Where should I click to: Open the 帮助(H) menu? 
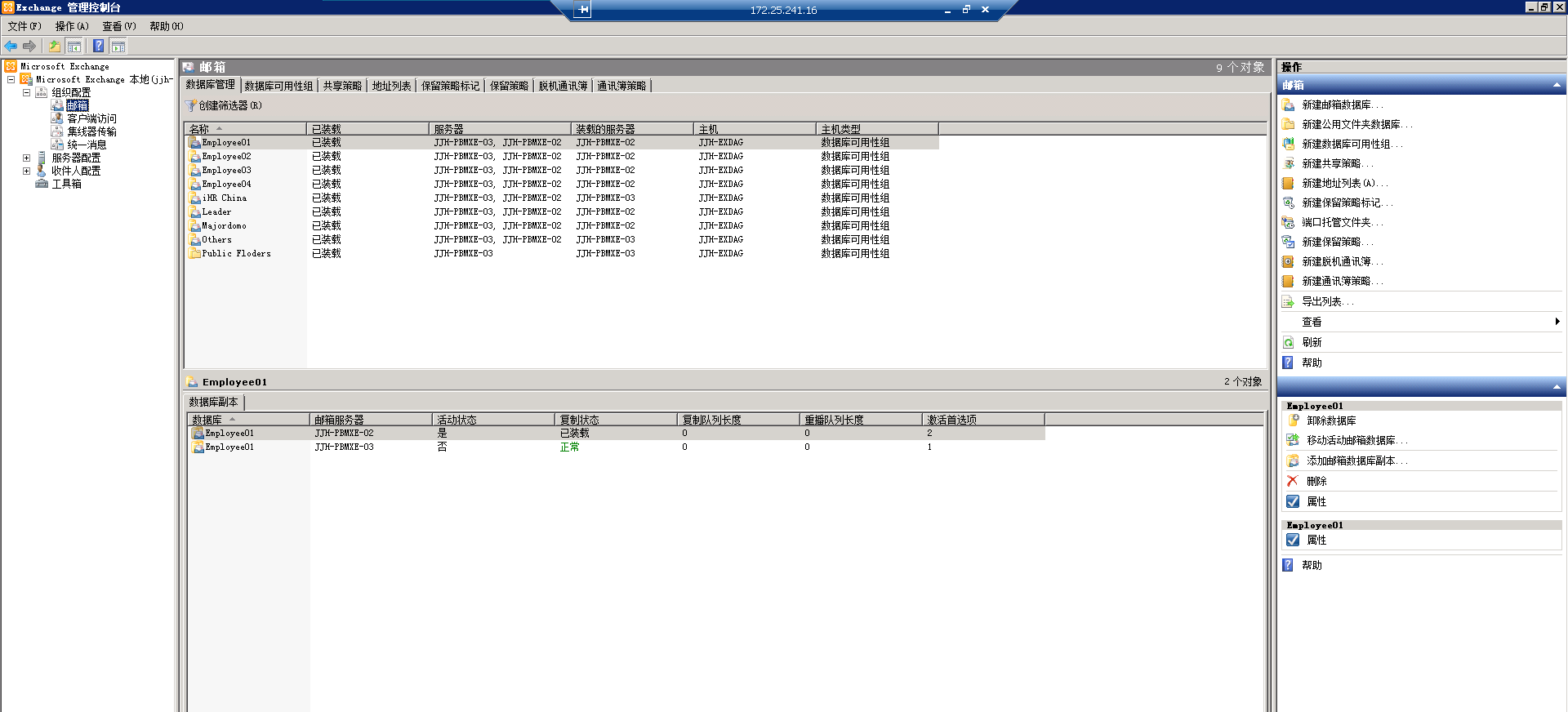click(x=167, y=26)
